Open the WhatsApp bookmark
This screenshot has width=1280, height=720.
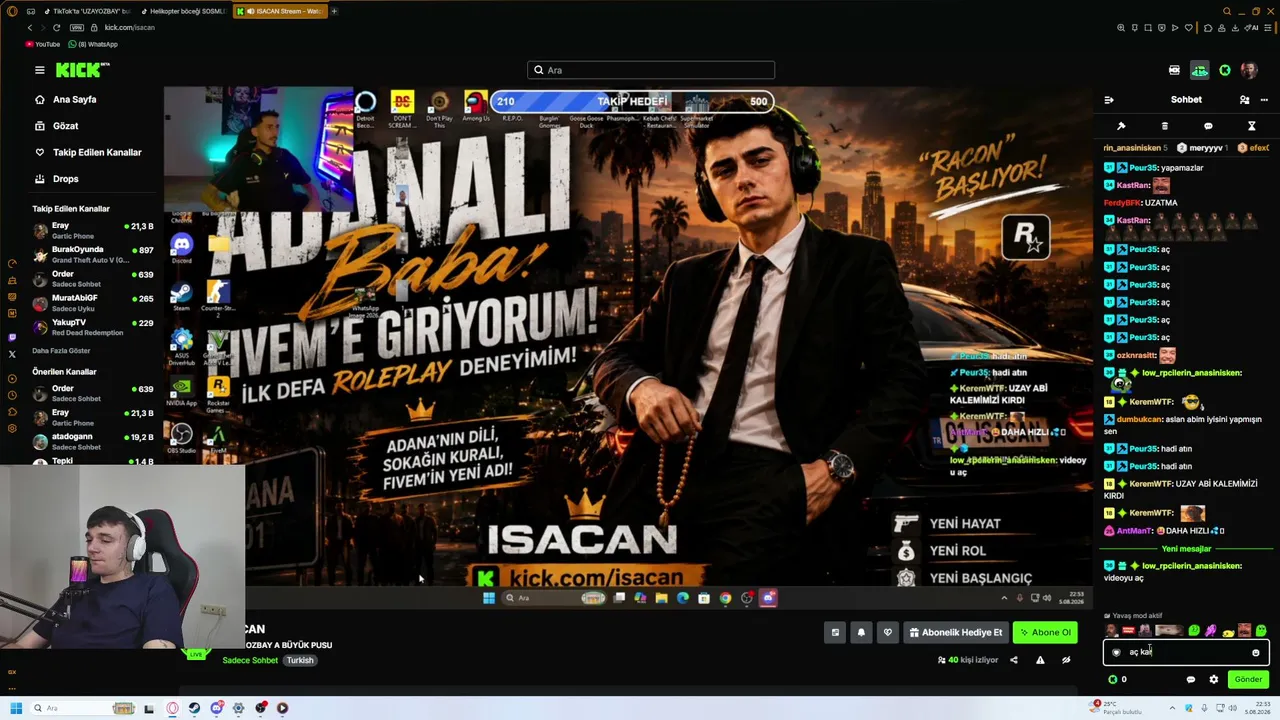pyautogui.click(x=93, y=44)
